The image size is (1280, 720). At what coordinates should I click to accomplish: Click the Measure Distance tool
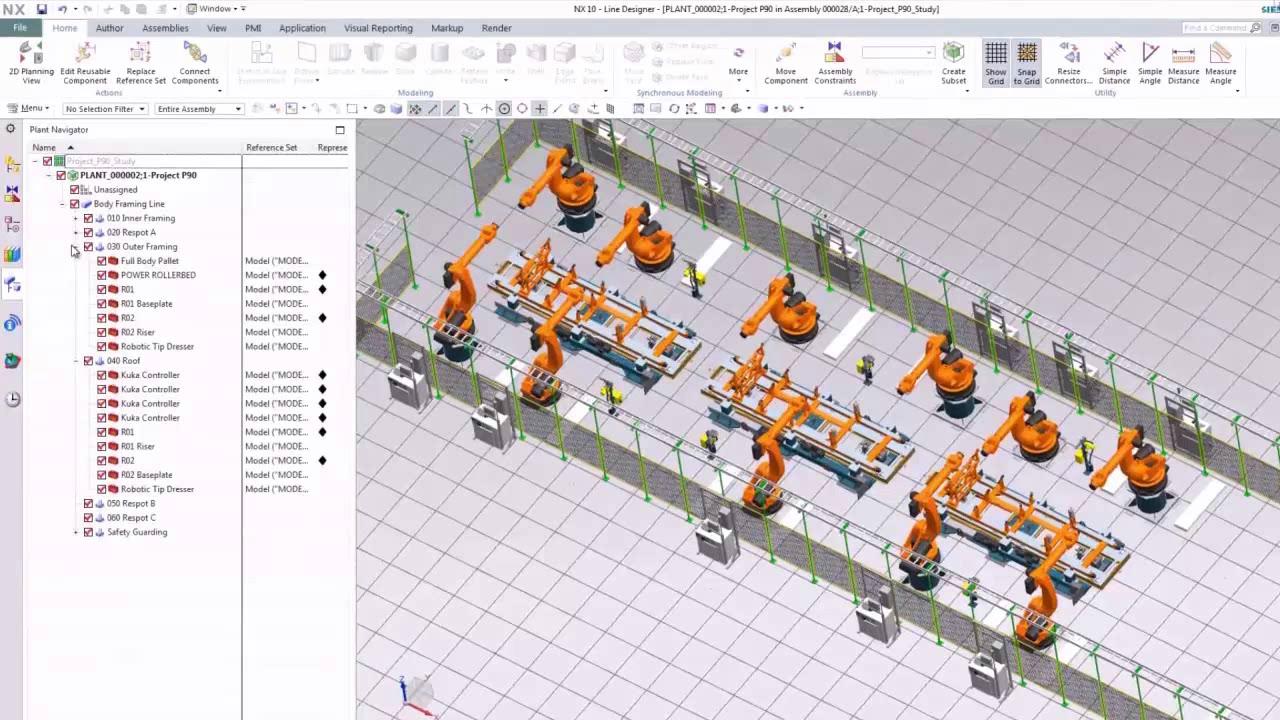[1183, 62]
